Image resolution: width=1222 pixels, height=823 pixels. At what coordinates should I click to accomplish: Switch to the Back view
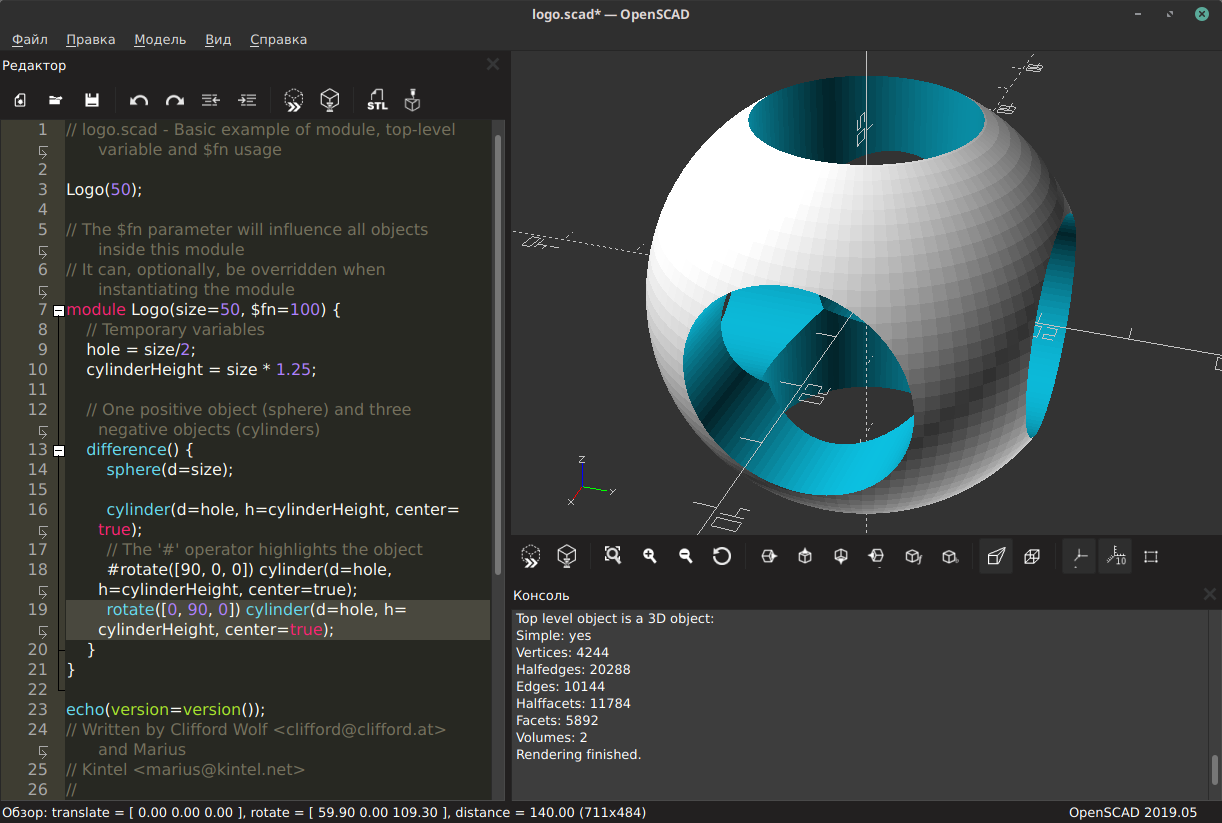point(949,556)
